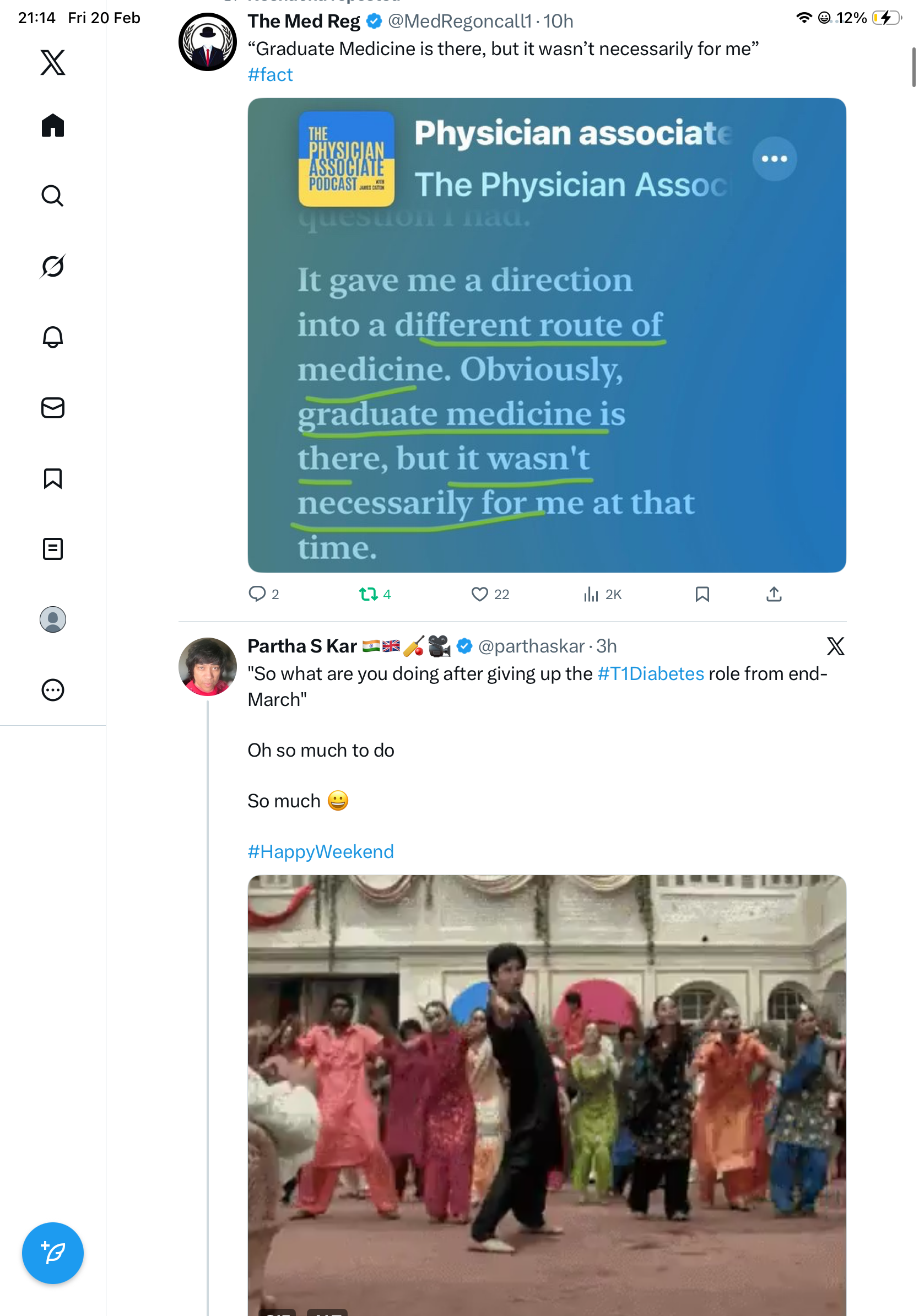919x1316 pixels.
Task: Open the Home timeline icon
Action: (x=53, y=125)
